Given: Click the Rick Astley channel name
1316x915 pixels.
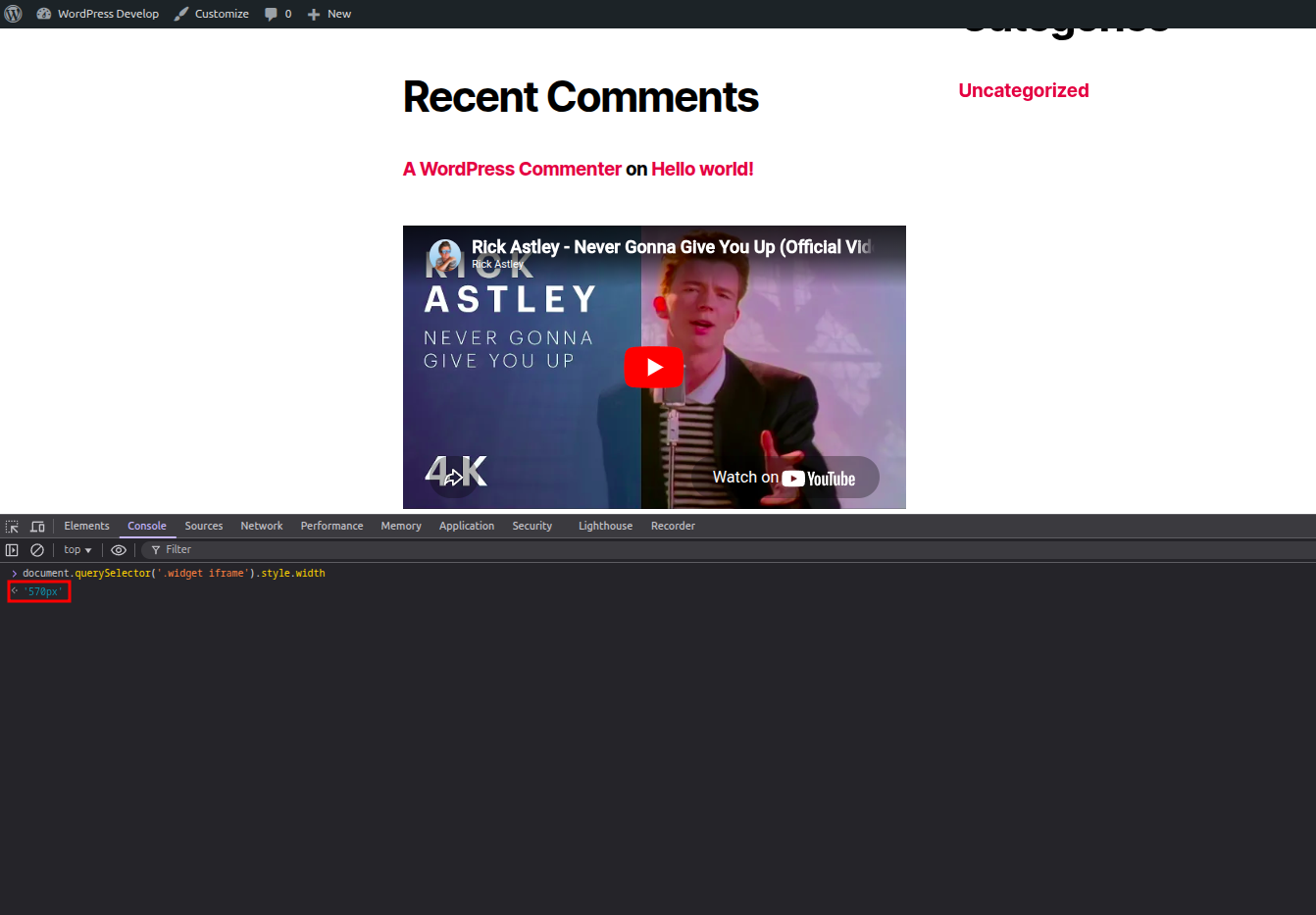Looking at the screenshot, I should click(x=497, y=264).
